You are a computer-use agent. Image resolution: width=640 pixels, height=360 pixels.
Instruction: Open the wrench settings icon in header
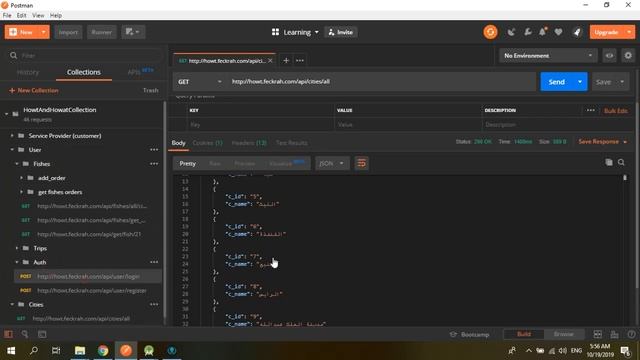click(527, 32)
